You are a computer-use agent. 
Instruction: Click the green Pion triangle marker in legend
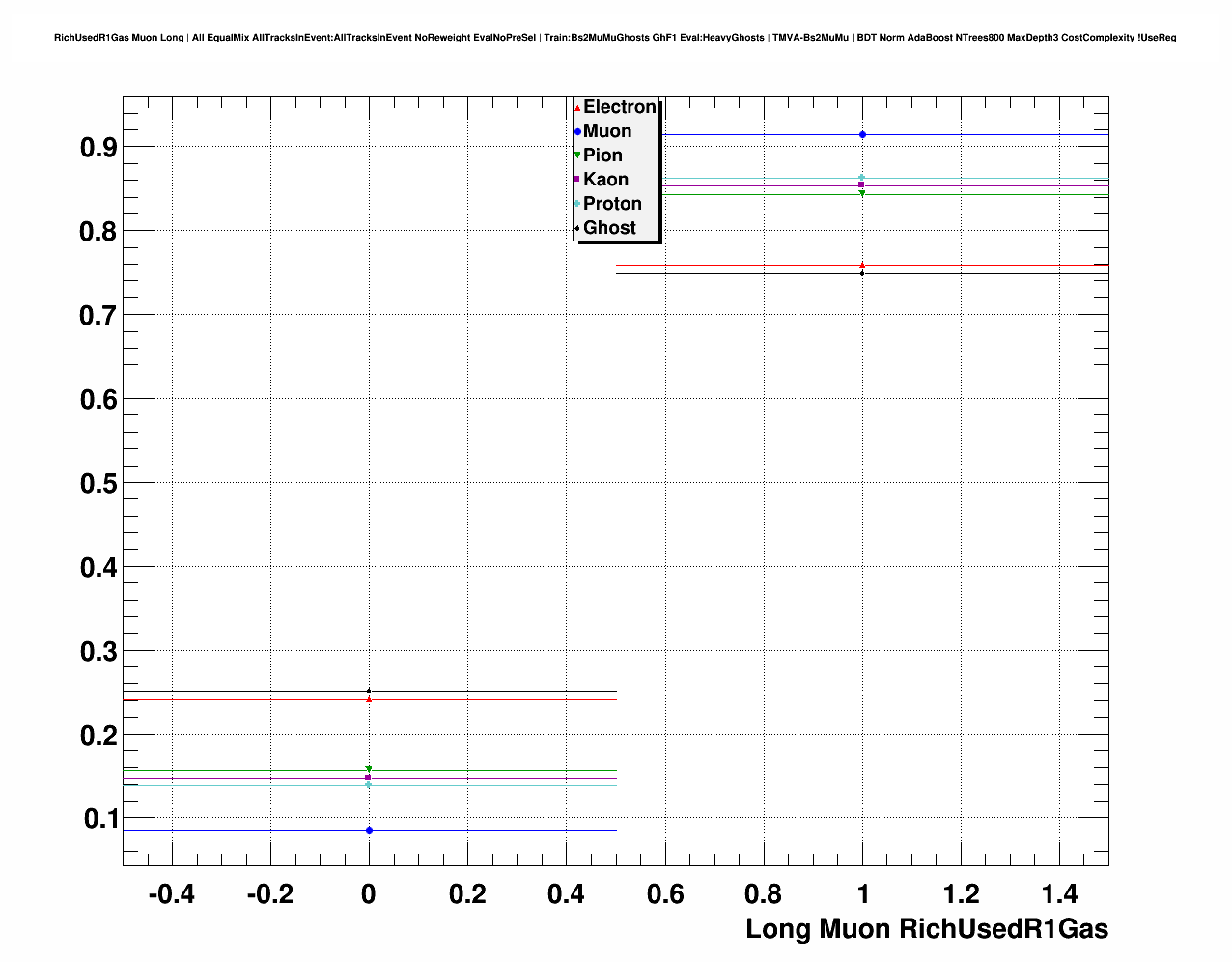click(577, 156)
